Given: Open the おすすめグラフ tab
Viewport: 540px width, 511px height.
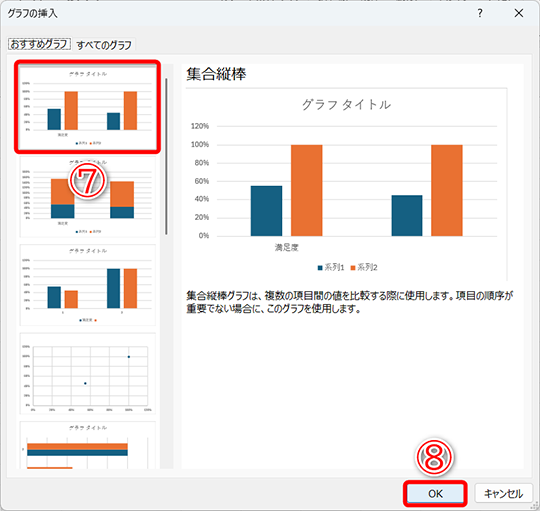Looking at the screenshot, I should 39,44.
